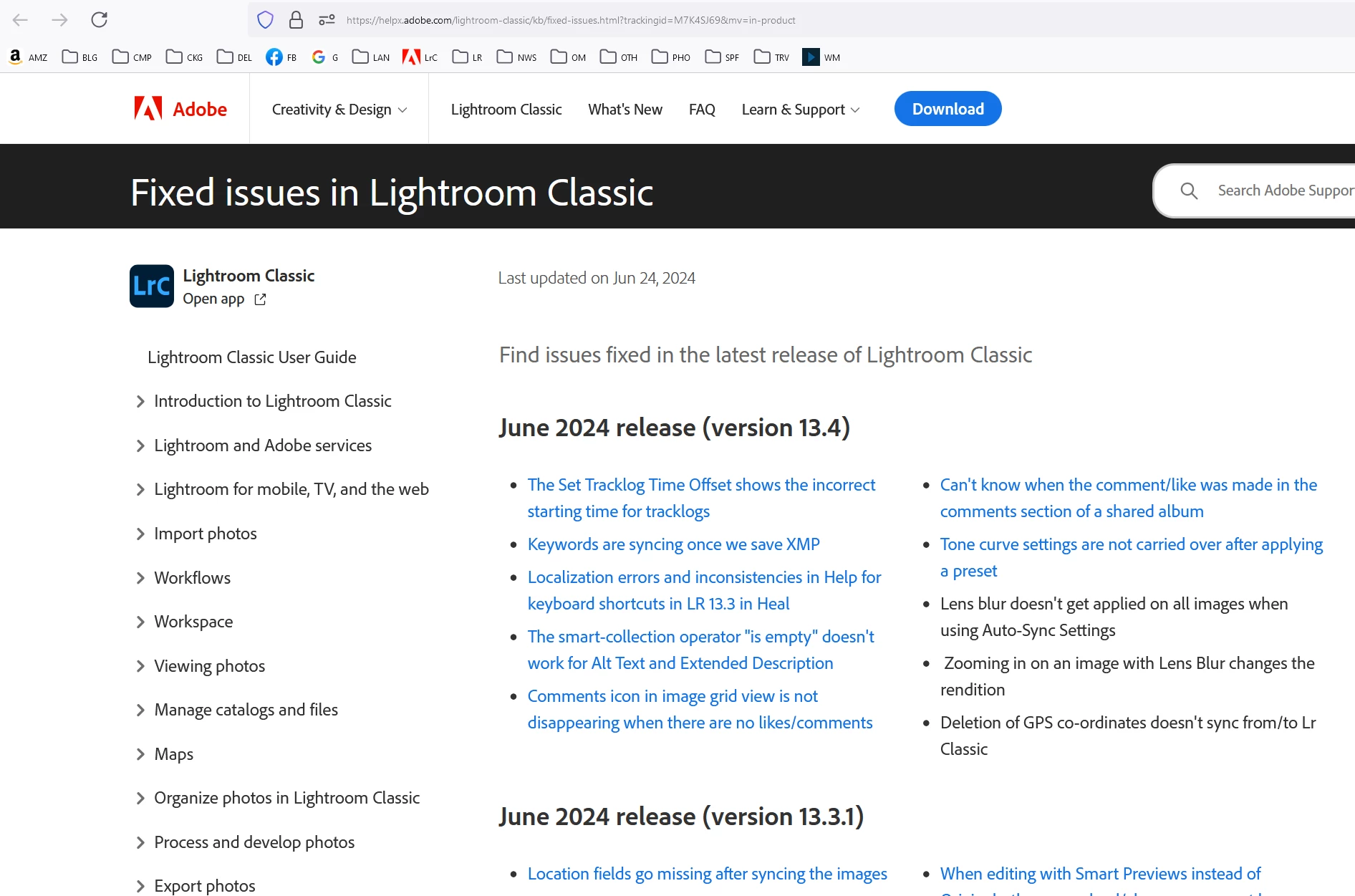Open Learn & Support dropdown menu
This screenshot has width=1355, height=896.
[x=801, y=110]
